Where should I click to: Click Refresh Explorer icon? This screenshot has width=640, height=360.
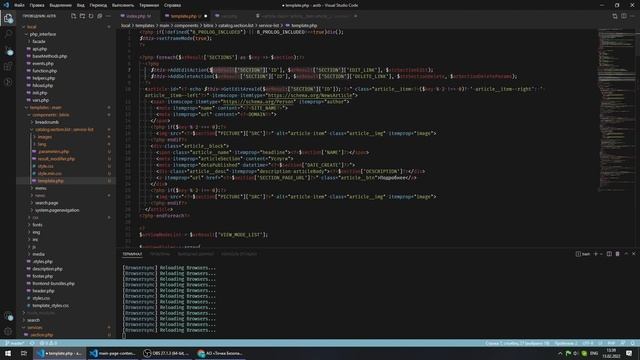91,16
